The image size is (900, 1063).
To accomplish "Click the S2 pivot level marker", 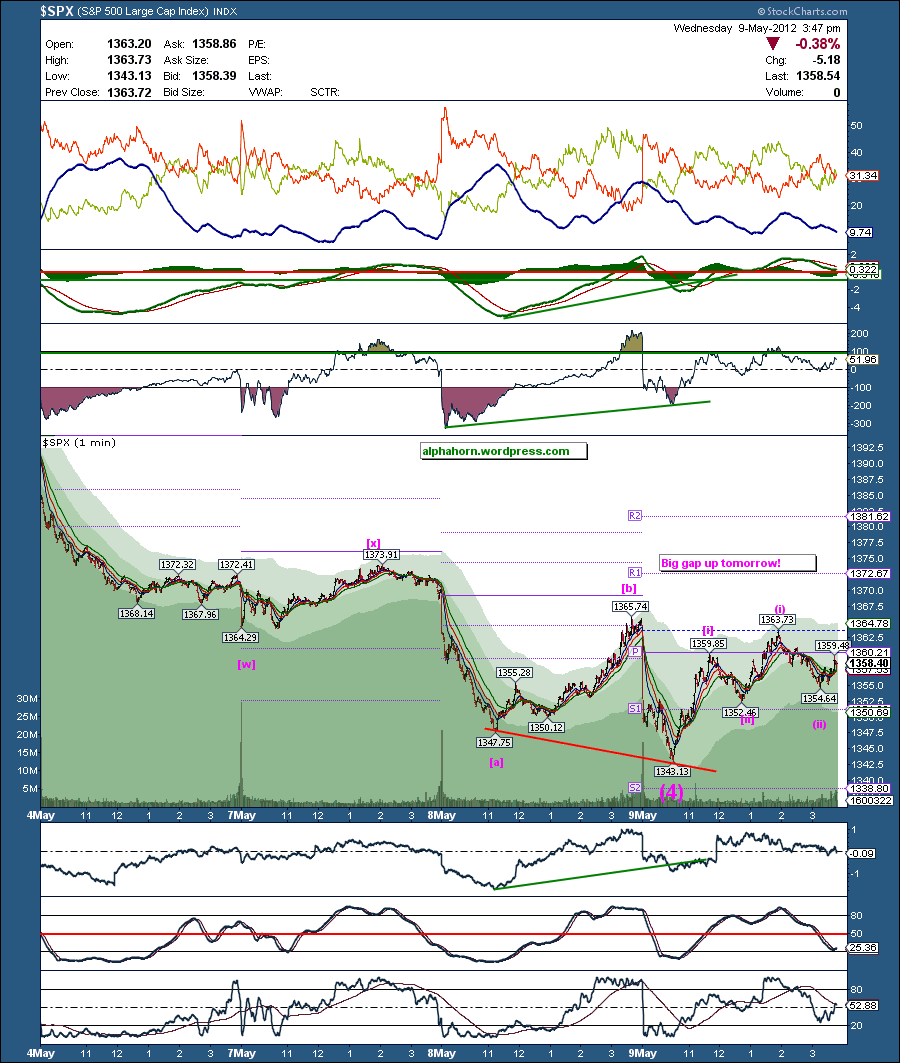I will click(x=634, y=787).
